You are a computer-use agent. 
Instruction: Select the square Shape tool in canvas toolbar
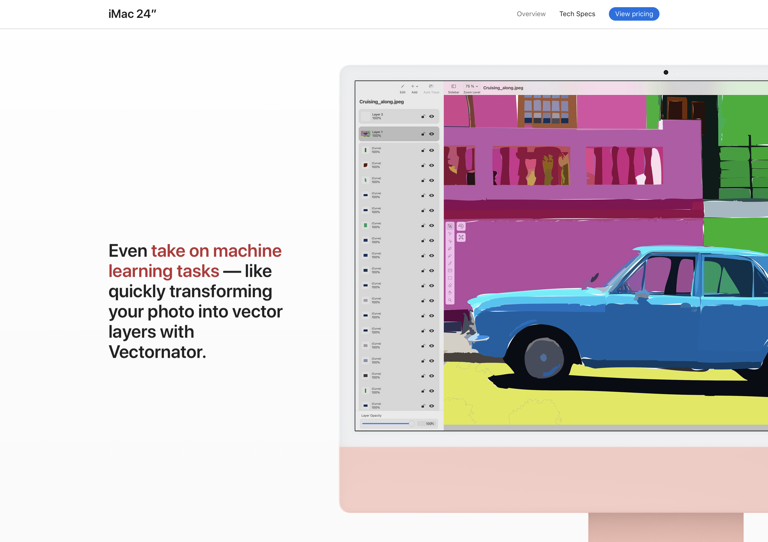pos(450,278)
